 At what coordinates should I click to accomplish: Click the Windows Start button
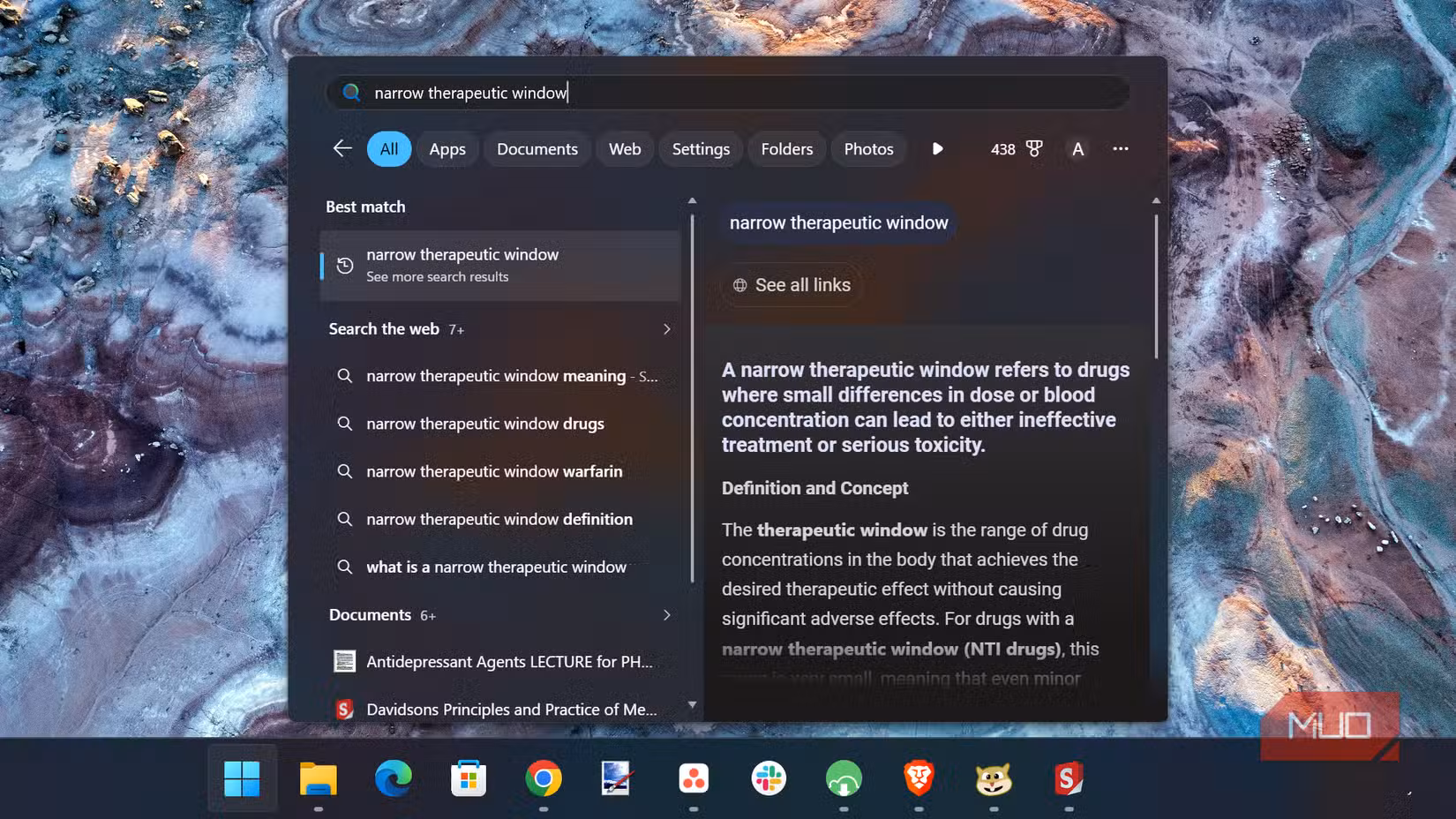[x=242, y=778]
